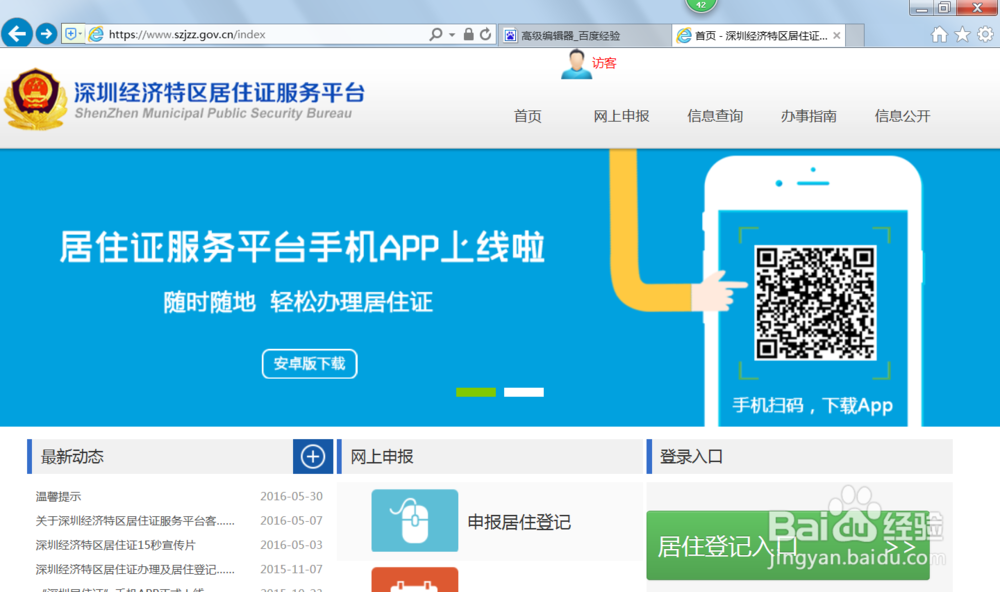Click the date 2015-11-07
Screen dimensions: 1000x592
(291, 569)
